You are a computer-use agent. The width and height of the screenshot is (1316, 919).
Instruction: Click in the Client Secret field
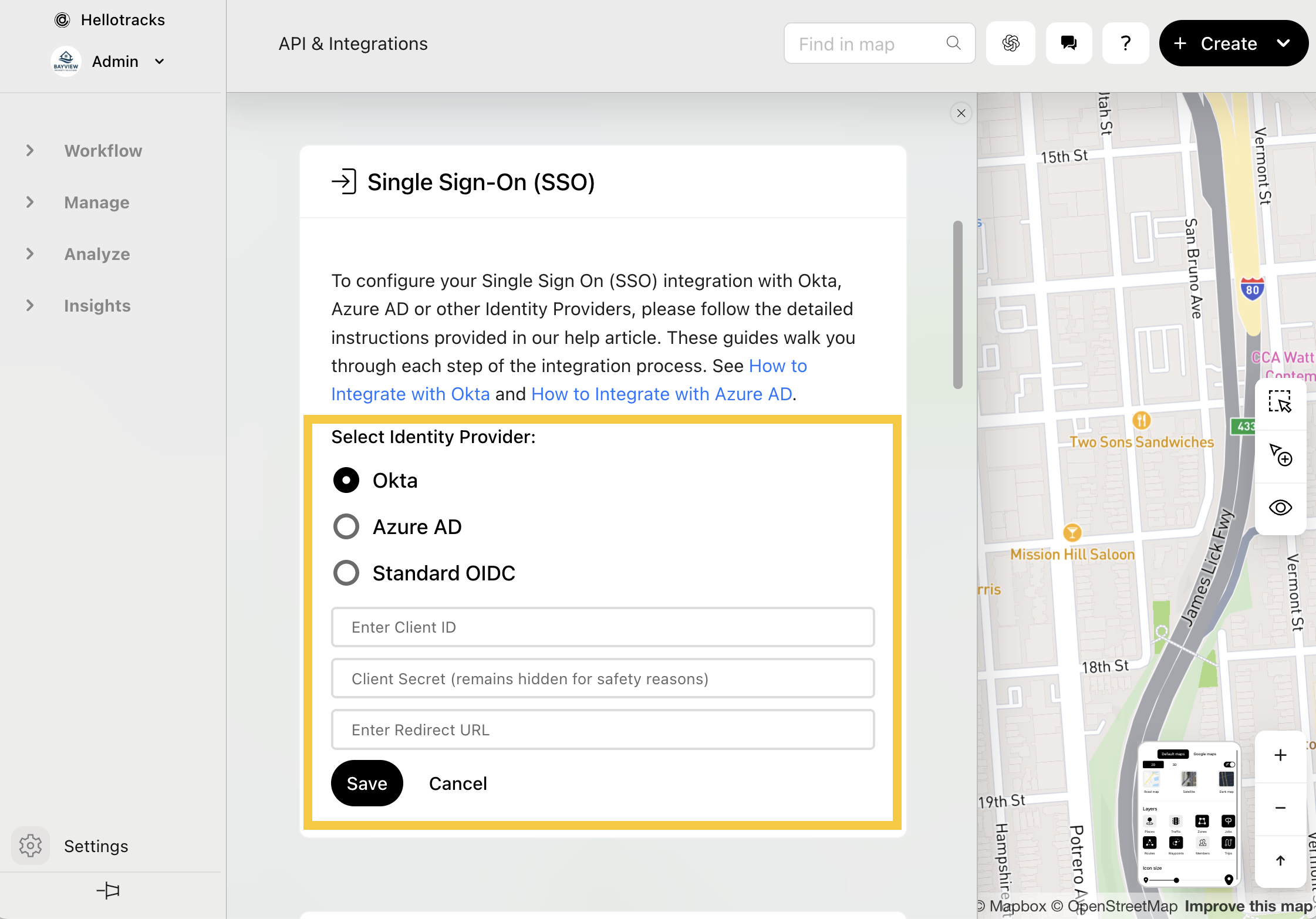[x=603, y=678]
